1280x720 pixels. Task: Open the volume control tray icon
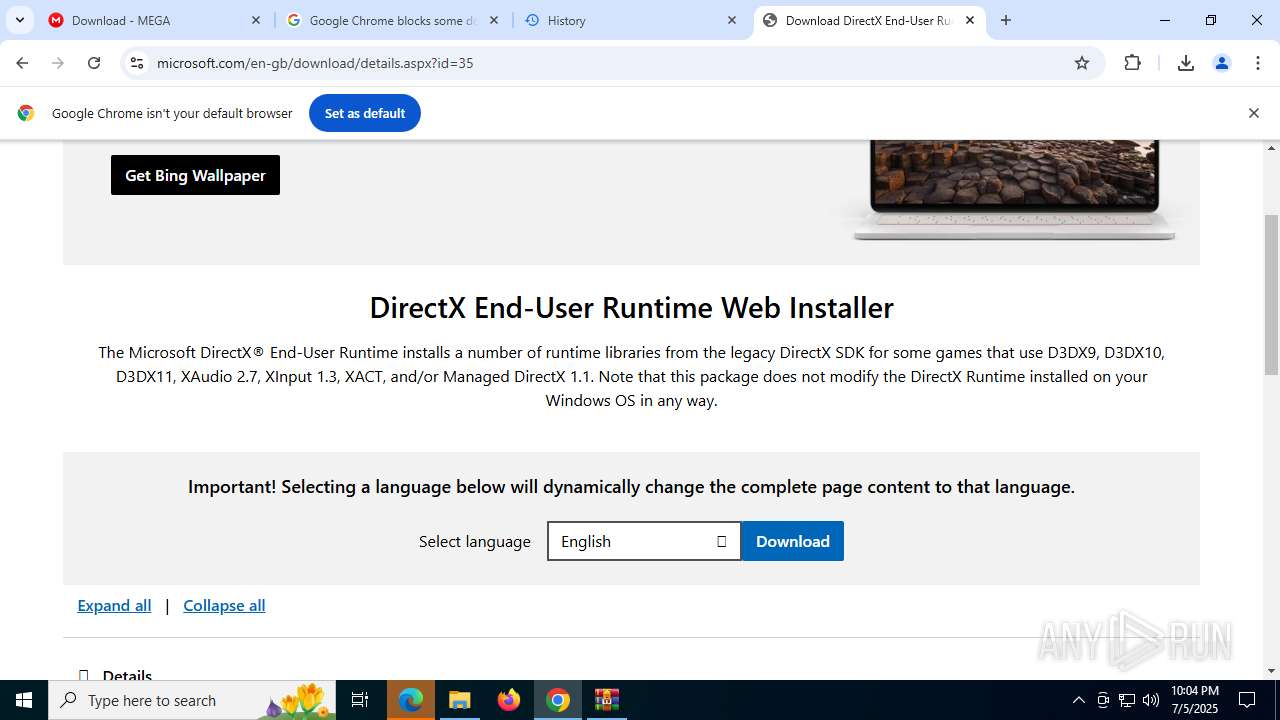click(1151, 700)
